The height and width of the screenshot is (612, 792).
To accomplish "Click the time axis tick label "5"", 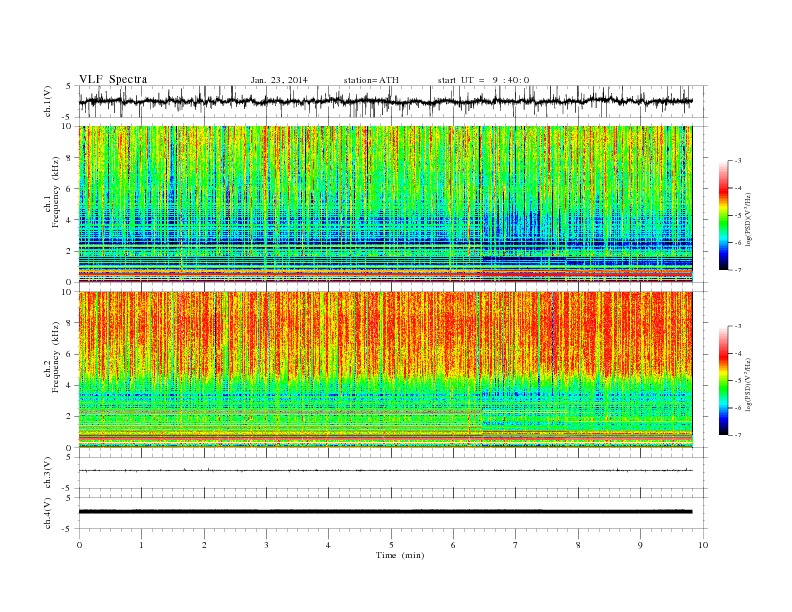I will 391,545.
